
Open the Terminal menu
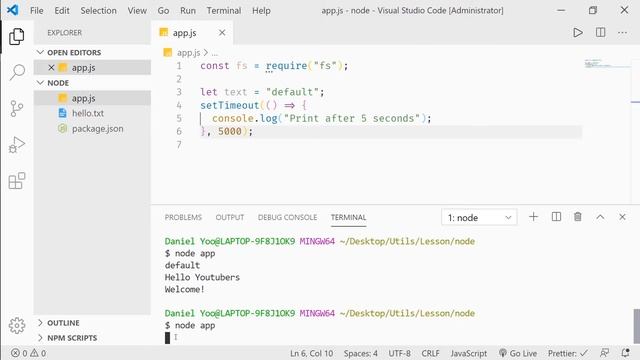click(224, 11)
